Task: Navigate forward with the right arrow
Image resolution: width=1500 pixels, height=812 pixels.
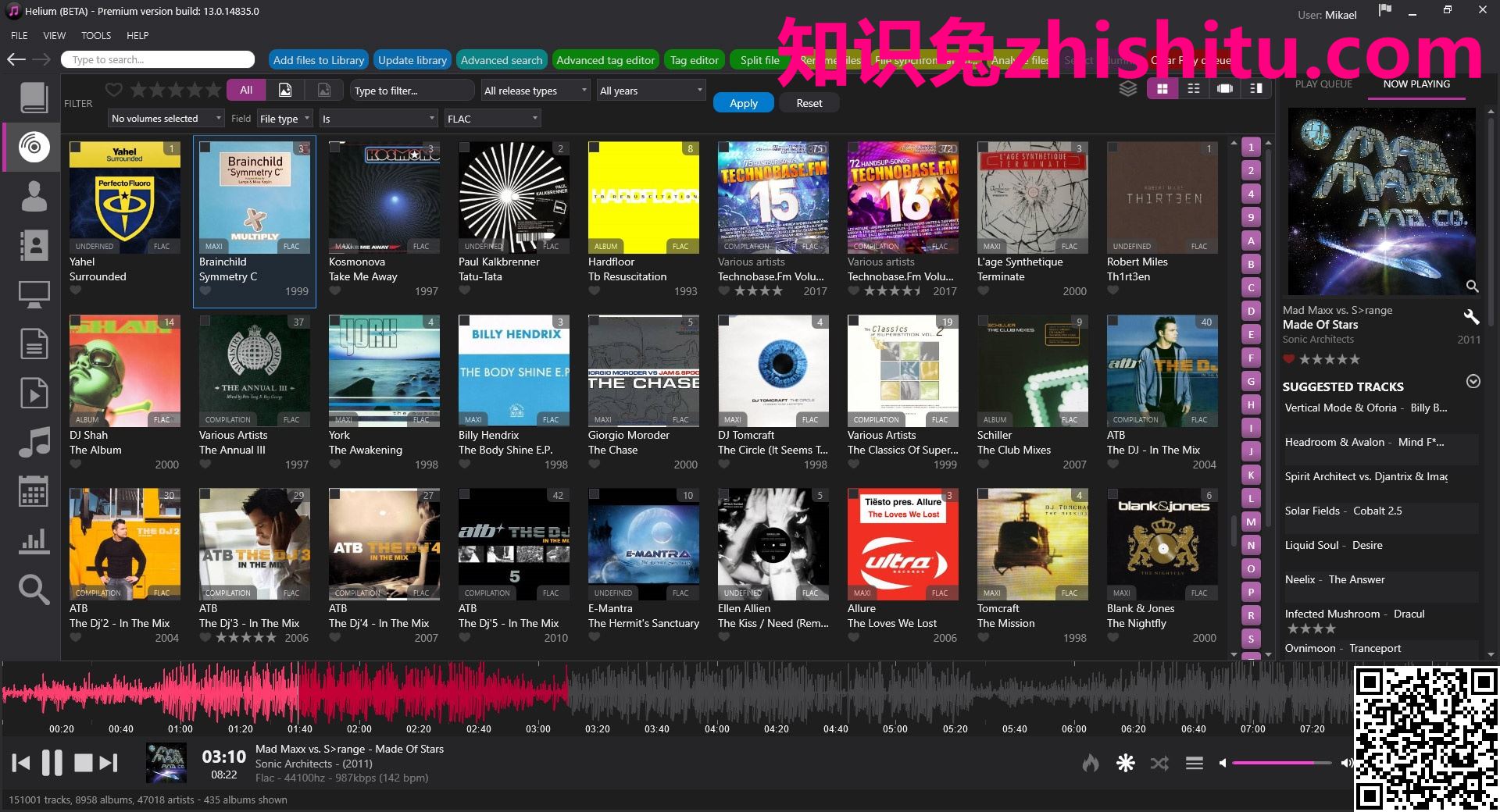Action: point(42,59)
